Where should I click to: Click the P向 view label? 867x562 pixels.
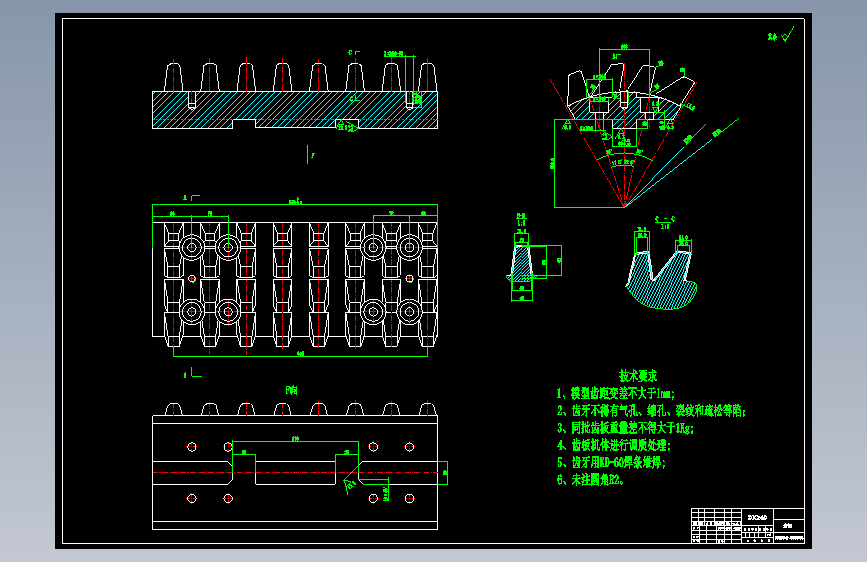[291, 390]
